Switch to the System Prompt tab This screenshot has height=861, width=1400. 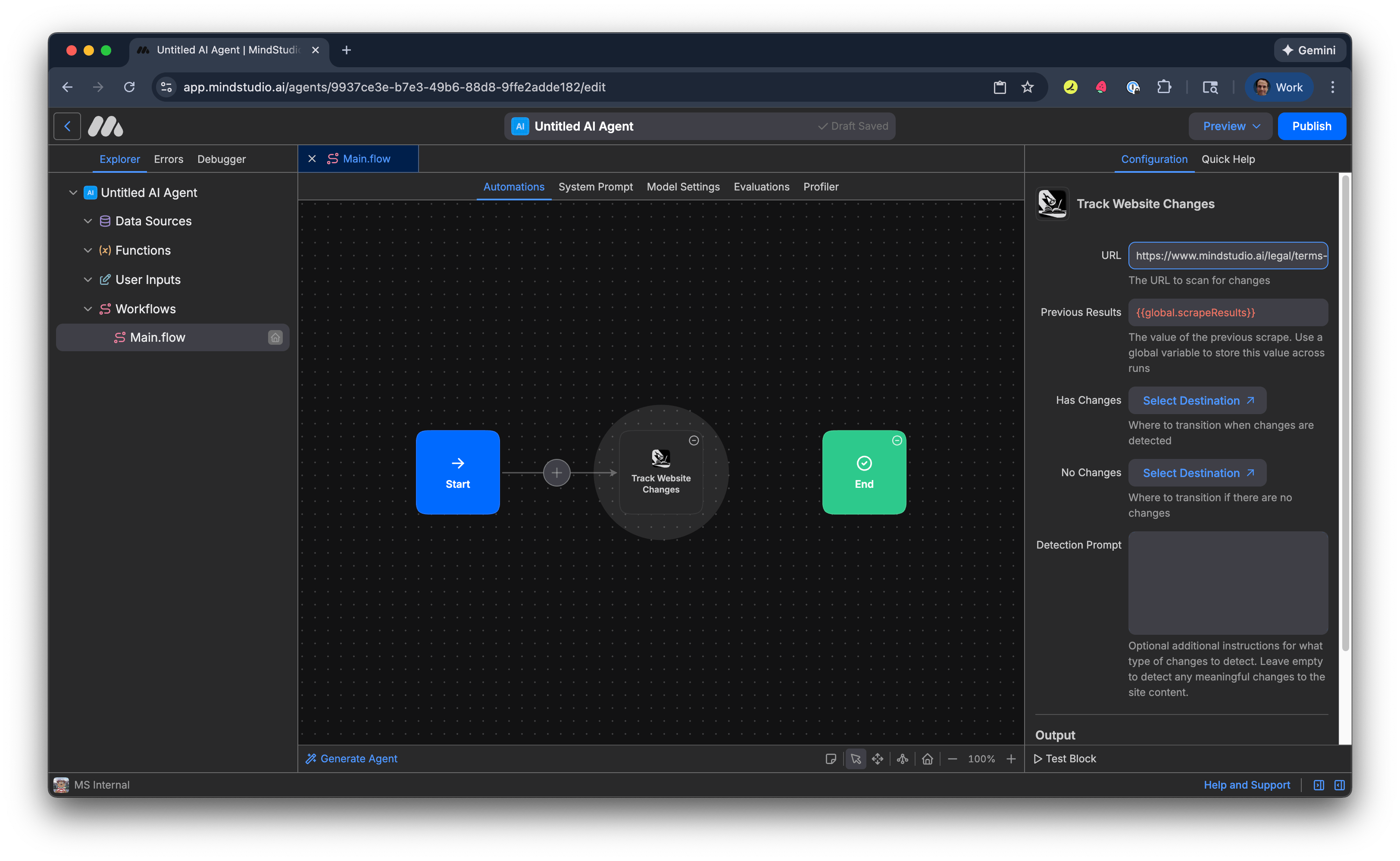pos(595,187)
